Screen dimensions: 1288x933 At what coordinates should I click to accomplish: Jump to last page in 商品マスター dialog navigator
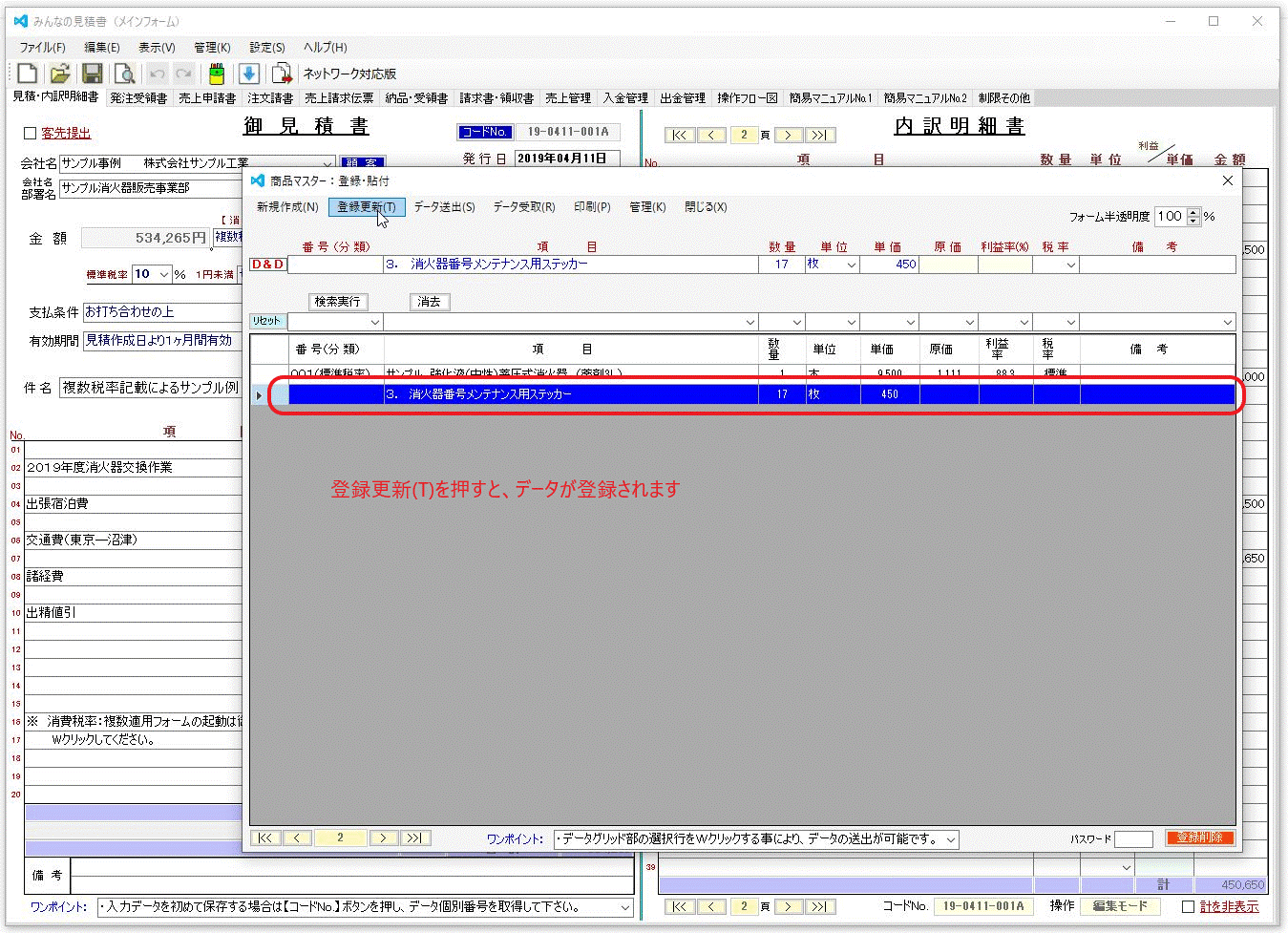[x=415, y=838]
